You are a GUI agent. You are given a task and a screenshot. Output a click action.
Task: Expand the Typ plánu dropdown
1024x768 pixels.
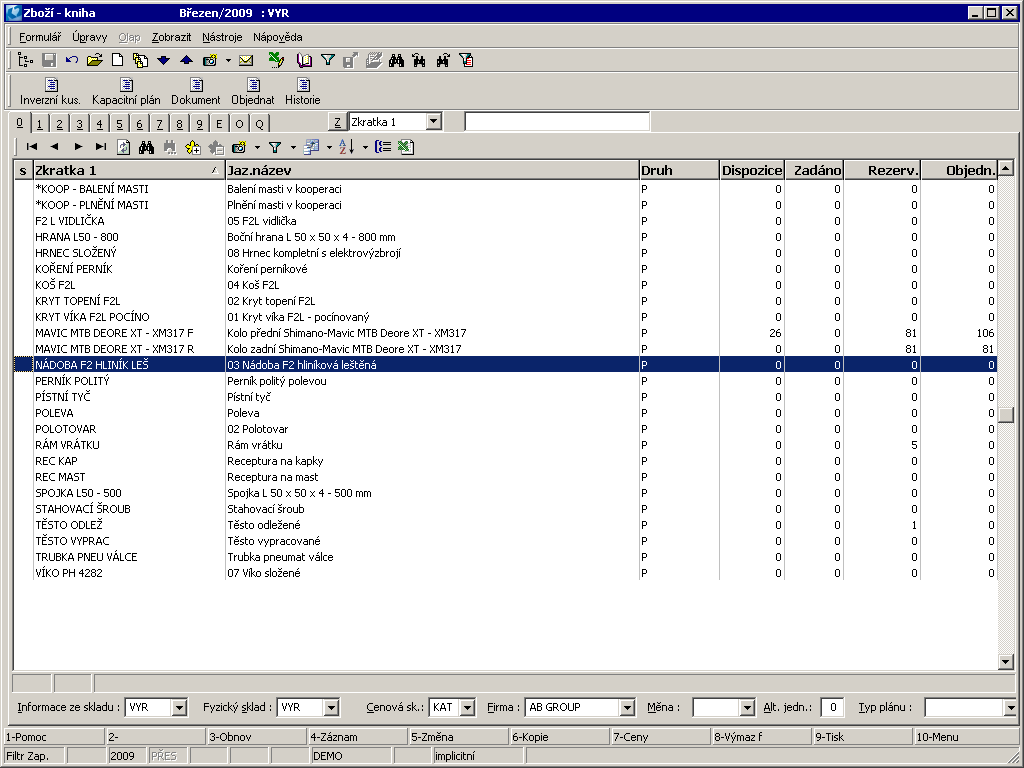click(1009, 708)
